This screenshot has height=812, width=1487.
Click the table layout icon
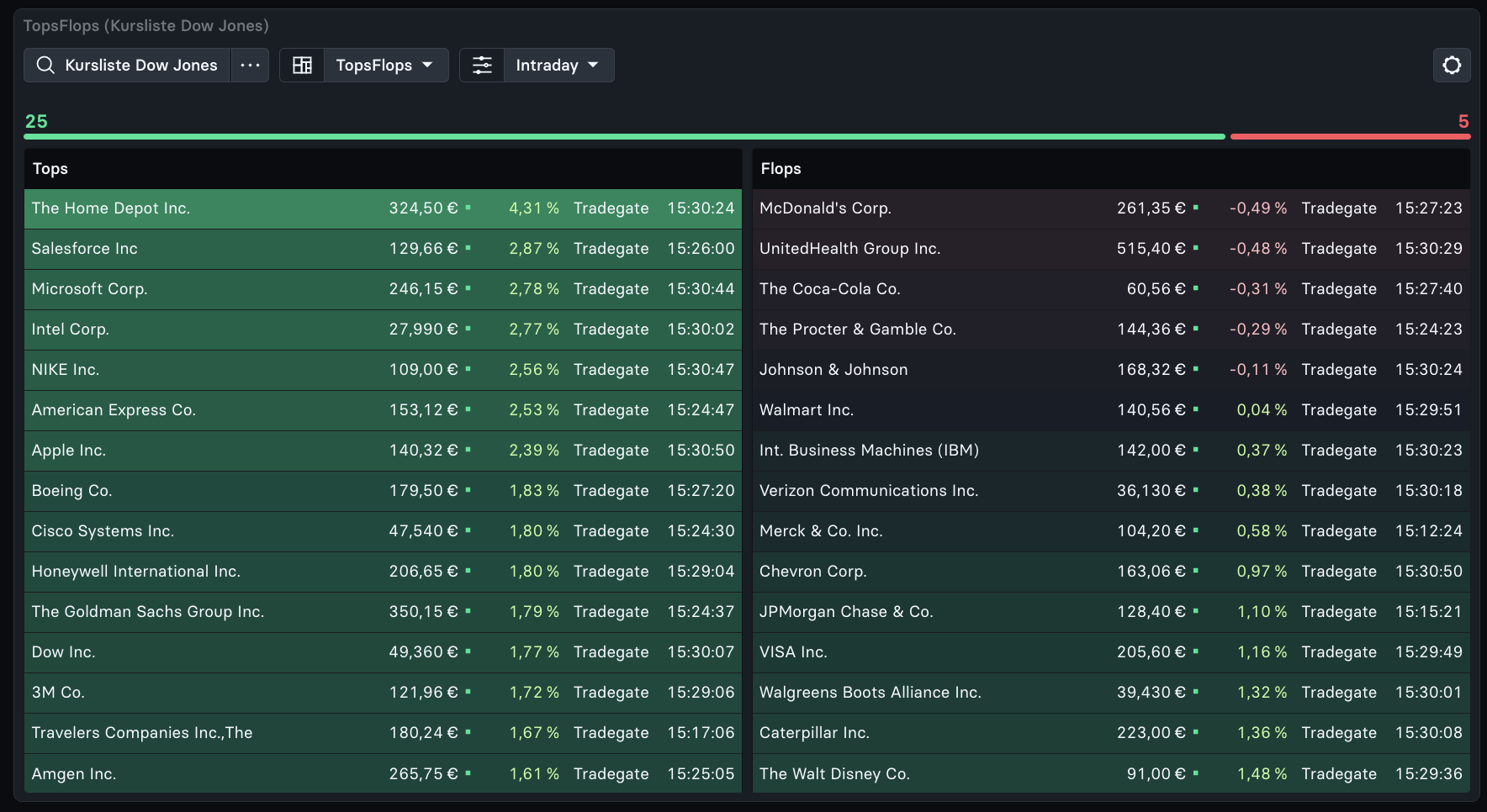pos(302,66)
